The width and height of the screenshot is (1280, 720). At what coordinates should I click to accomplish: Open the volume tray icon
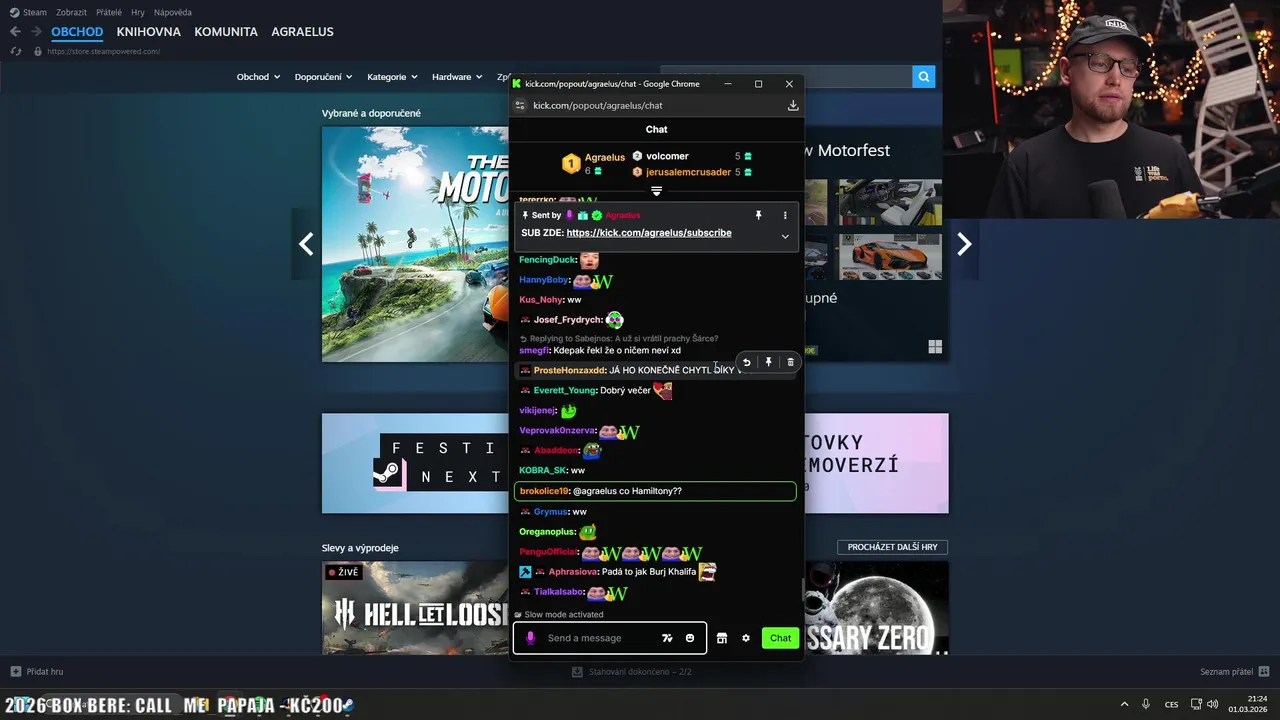pos(1212,704)
